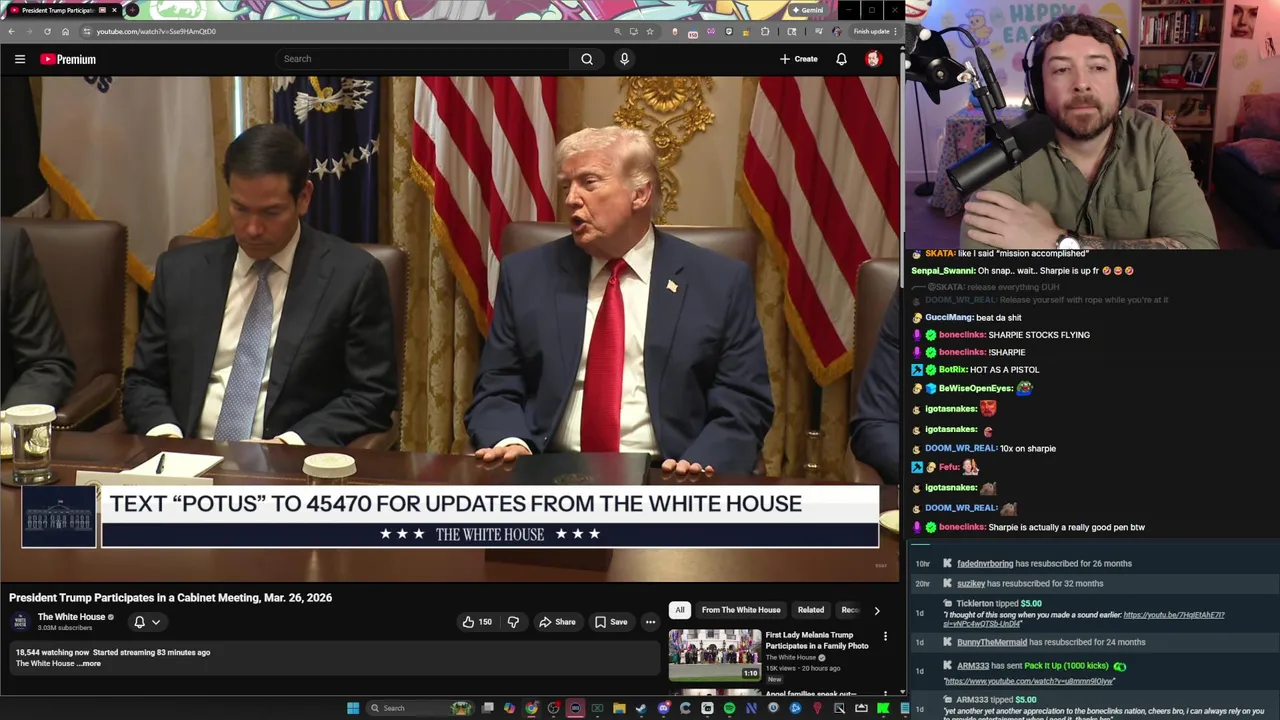Screen dimensions: 1280x720
Task: Share the Cabinet Meeting video
Action: coord(557,622)
